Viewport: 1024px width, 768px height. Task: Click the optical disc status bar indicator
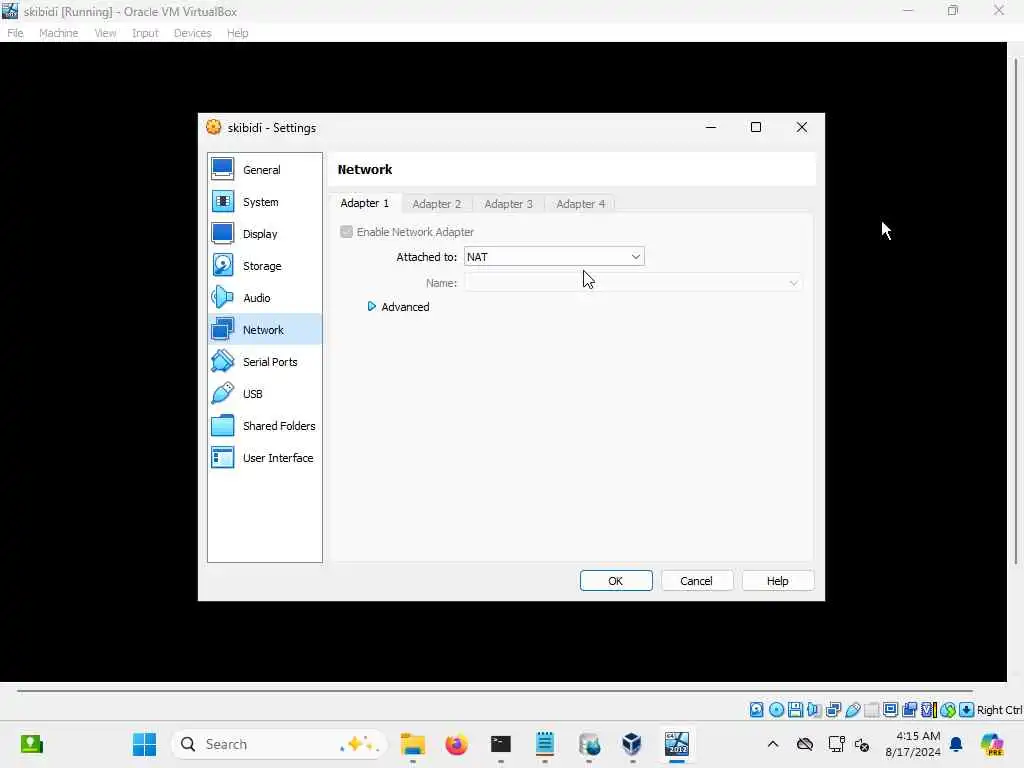click(x=776, y=710)
